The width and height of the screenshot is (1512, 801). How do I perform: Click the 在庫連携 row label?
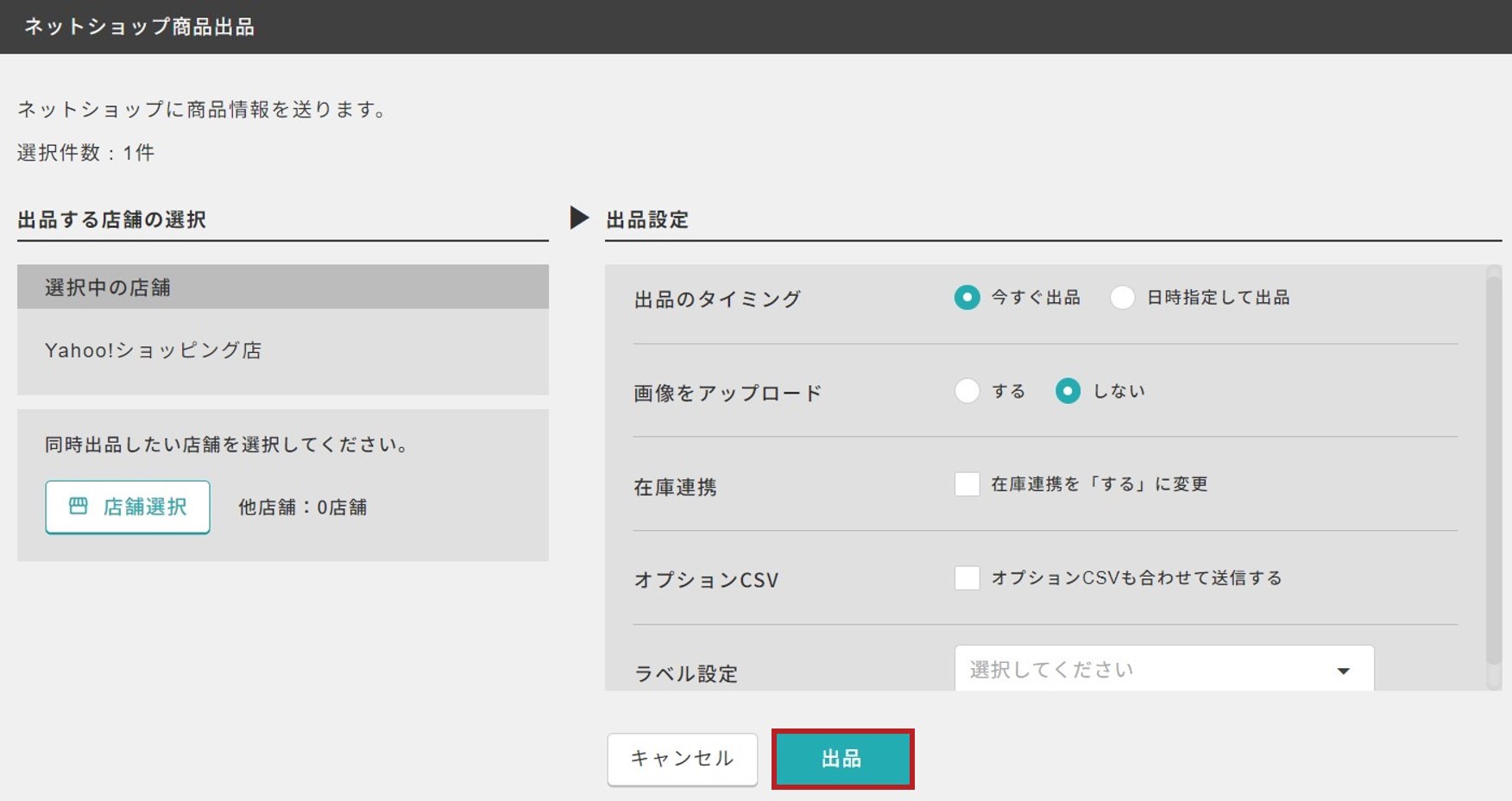point(675,488)
